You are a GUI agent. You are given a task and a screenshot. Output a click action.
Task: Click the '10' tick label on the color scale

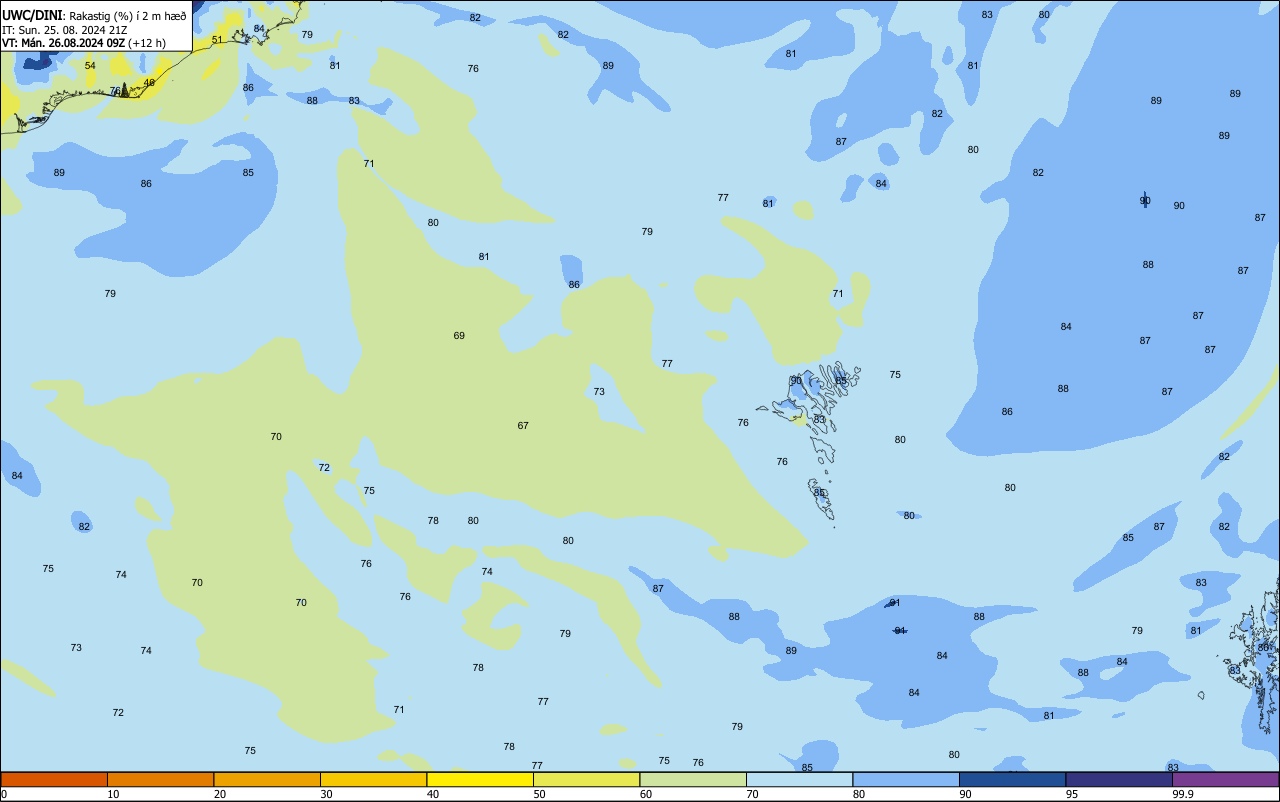tap(113, 794)
